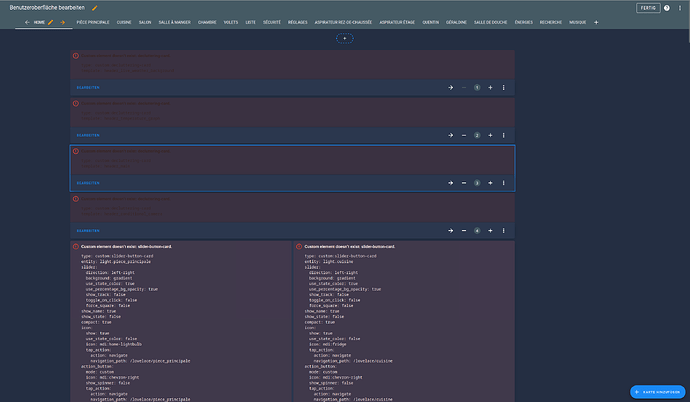Open the three-dot menu of card 1
The height and width of the screenshot is (402, 690).
pos(503,88)
